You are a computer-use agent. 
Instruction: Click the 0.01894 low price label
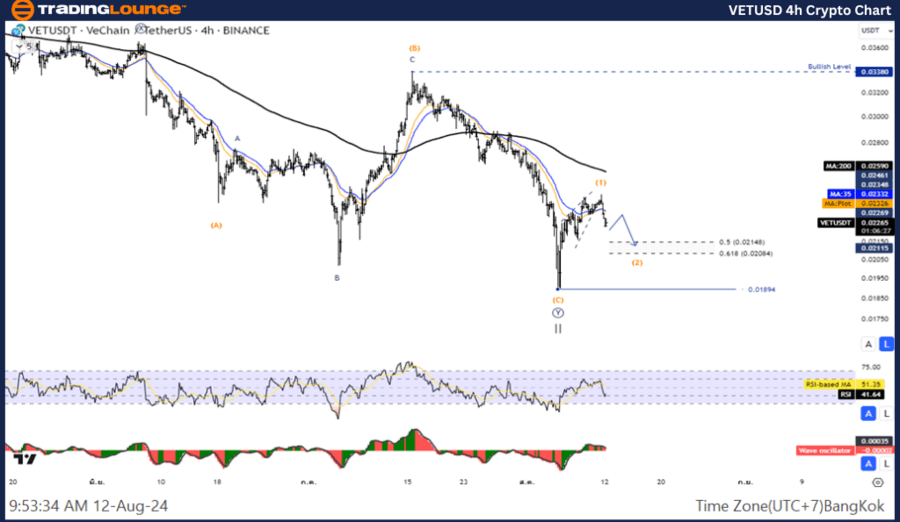tap(762, 289)
